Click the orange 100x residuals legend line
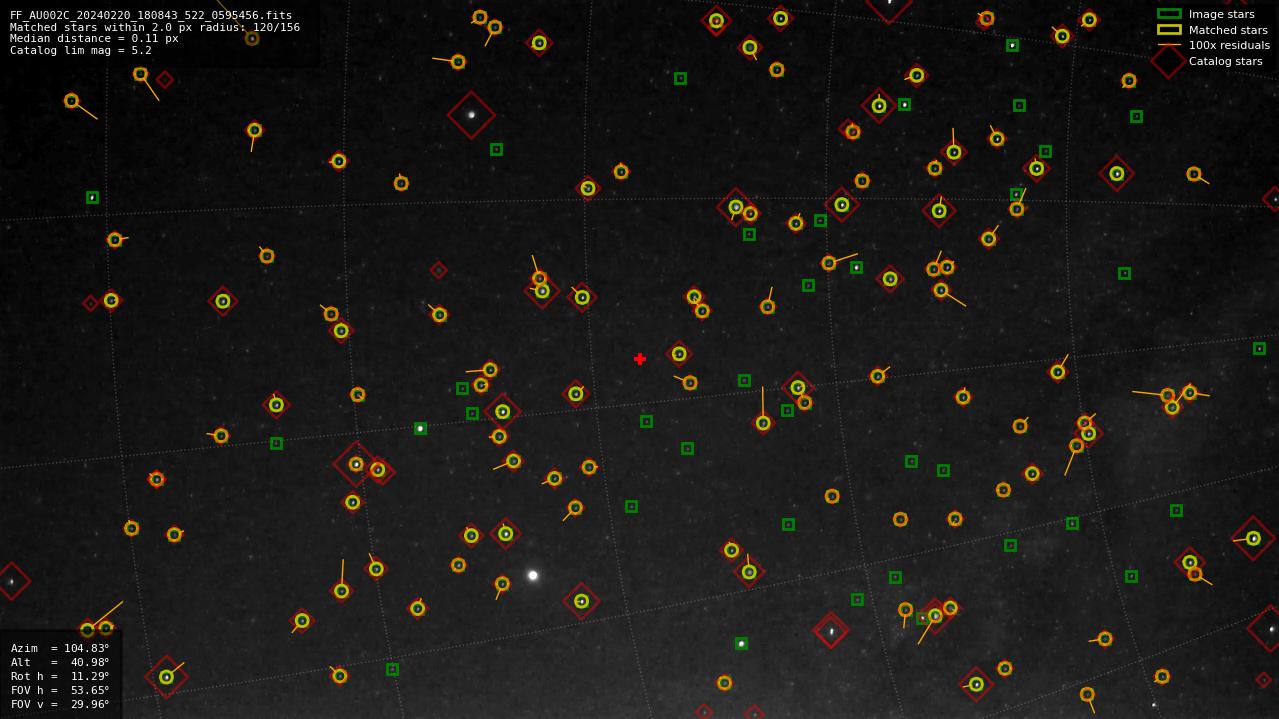Image resolution: width=1279 pixels, height=719 pixels. (x=1169, y=45)
